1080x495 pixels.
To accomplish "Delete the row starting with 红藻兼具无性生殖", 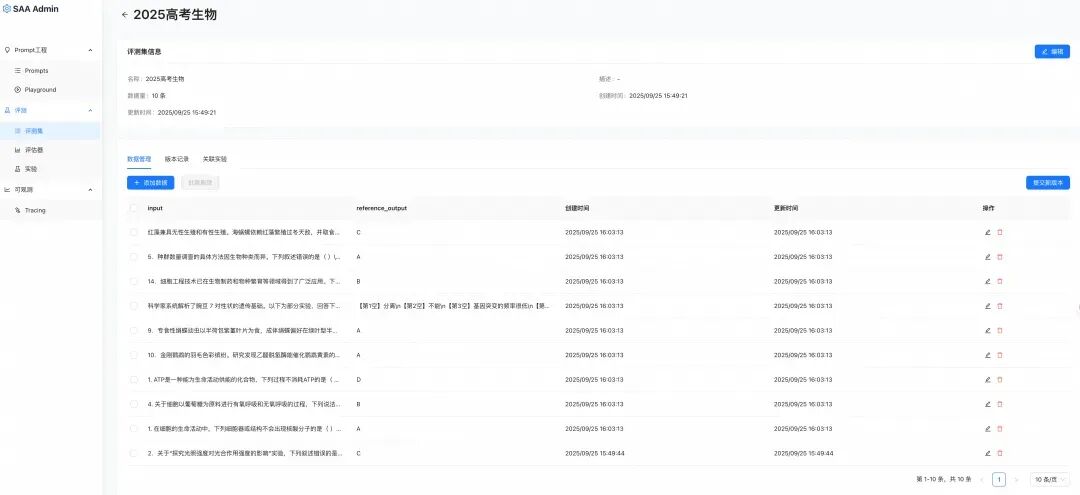I will click(1000, 232).
